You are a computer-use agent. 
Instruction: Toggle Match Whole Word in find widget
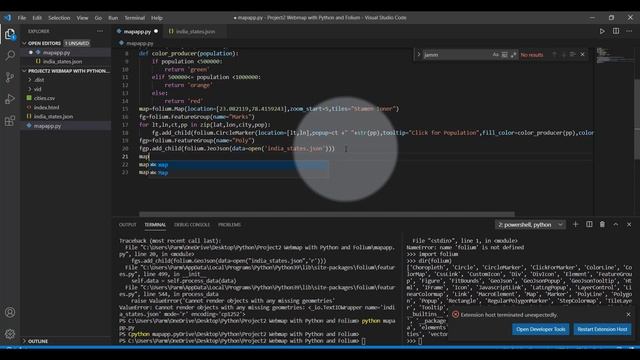coord(504,55)
